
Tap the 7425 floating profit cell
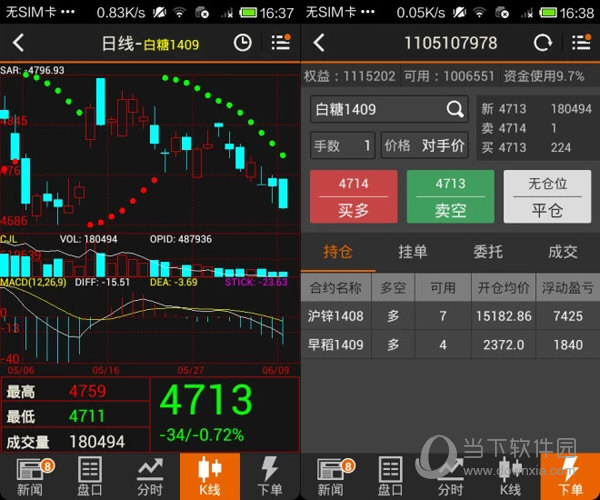(568, 316)
